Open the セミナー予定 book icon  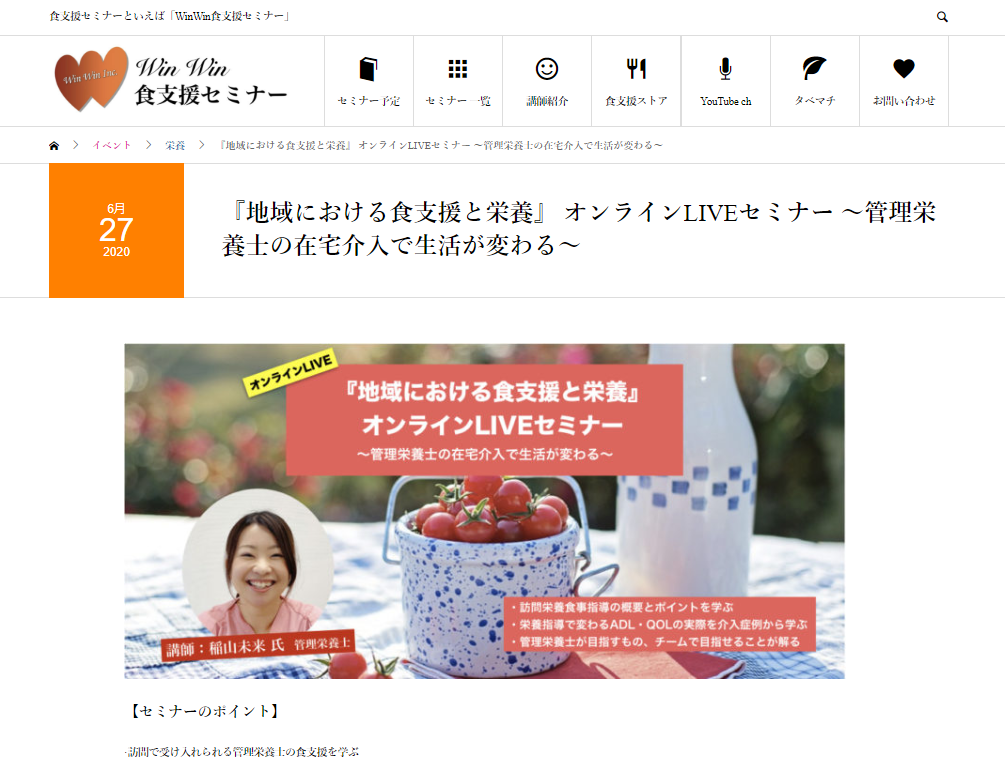point(369,69)
